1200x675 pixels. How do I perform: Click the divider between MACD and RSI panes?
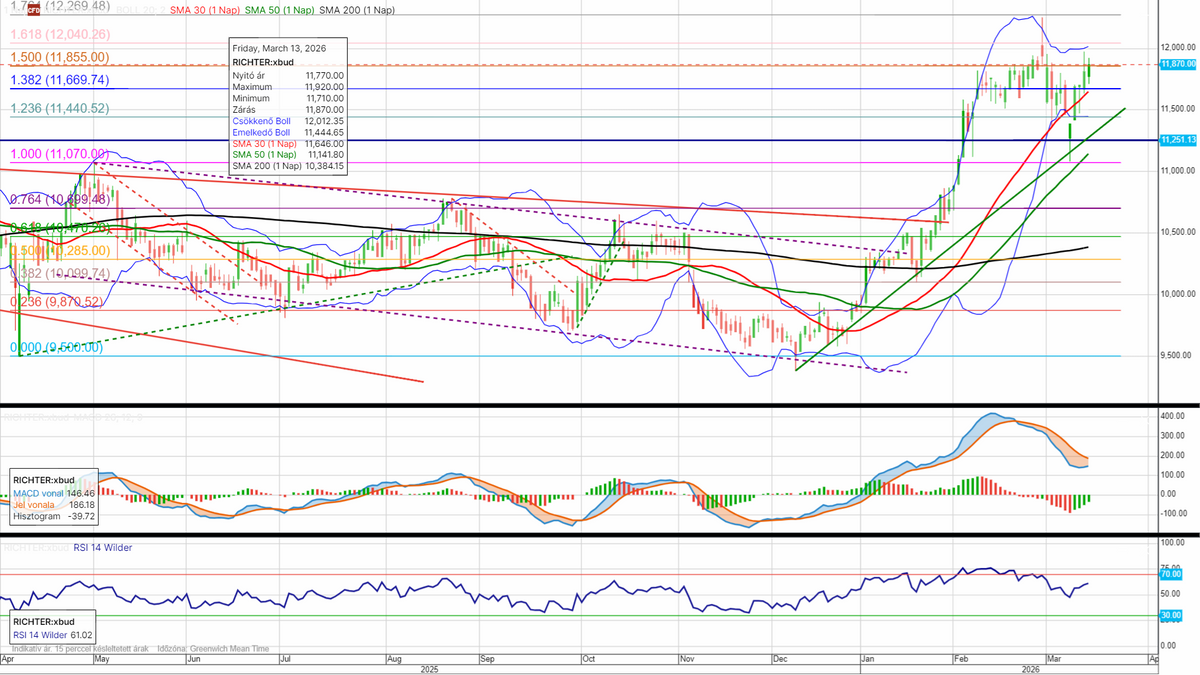click(600, 535)
